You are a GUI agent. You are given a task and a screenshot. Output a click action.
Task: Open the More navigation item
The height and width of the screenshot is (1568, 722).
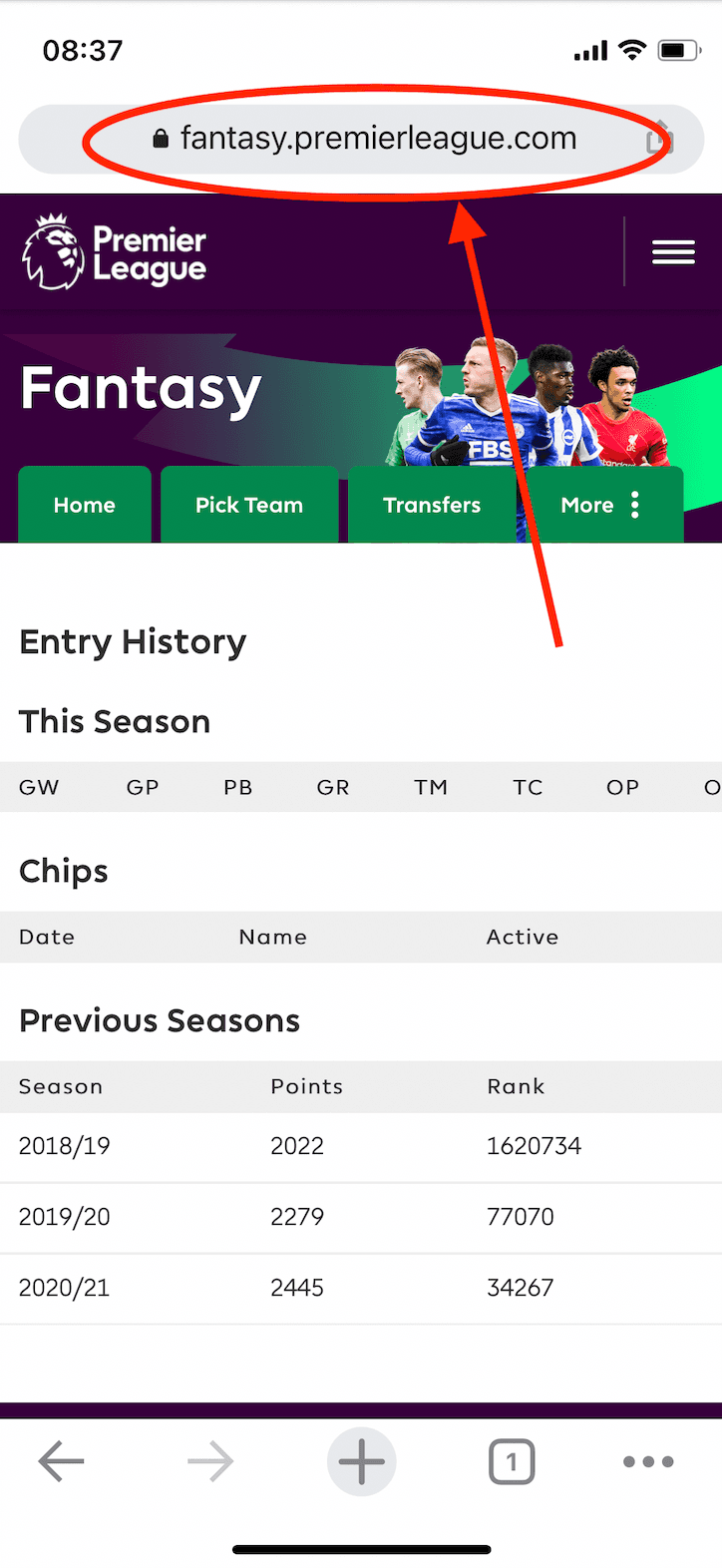tap(587, 505)
